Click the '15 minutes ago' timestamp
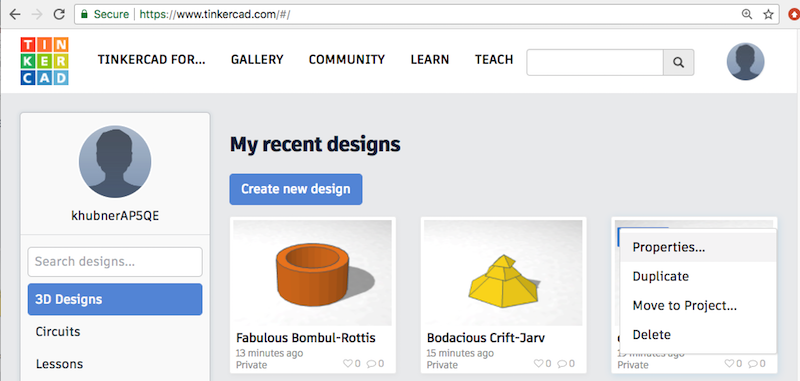Screen dimensions: 800x381 click(460, 353)
